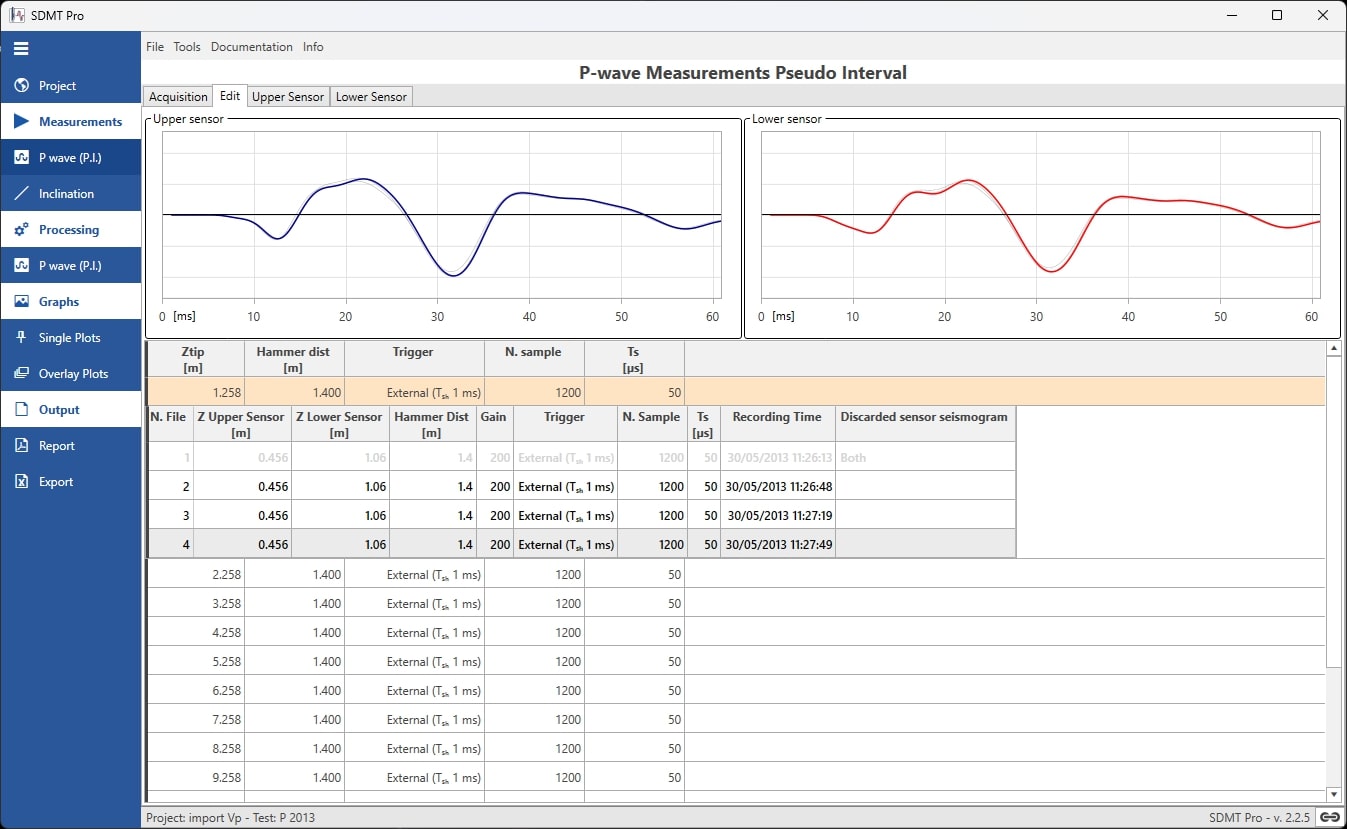
Task: Click the Lower sensor seismogram plot
Action: [1040, 215]
